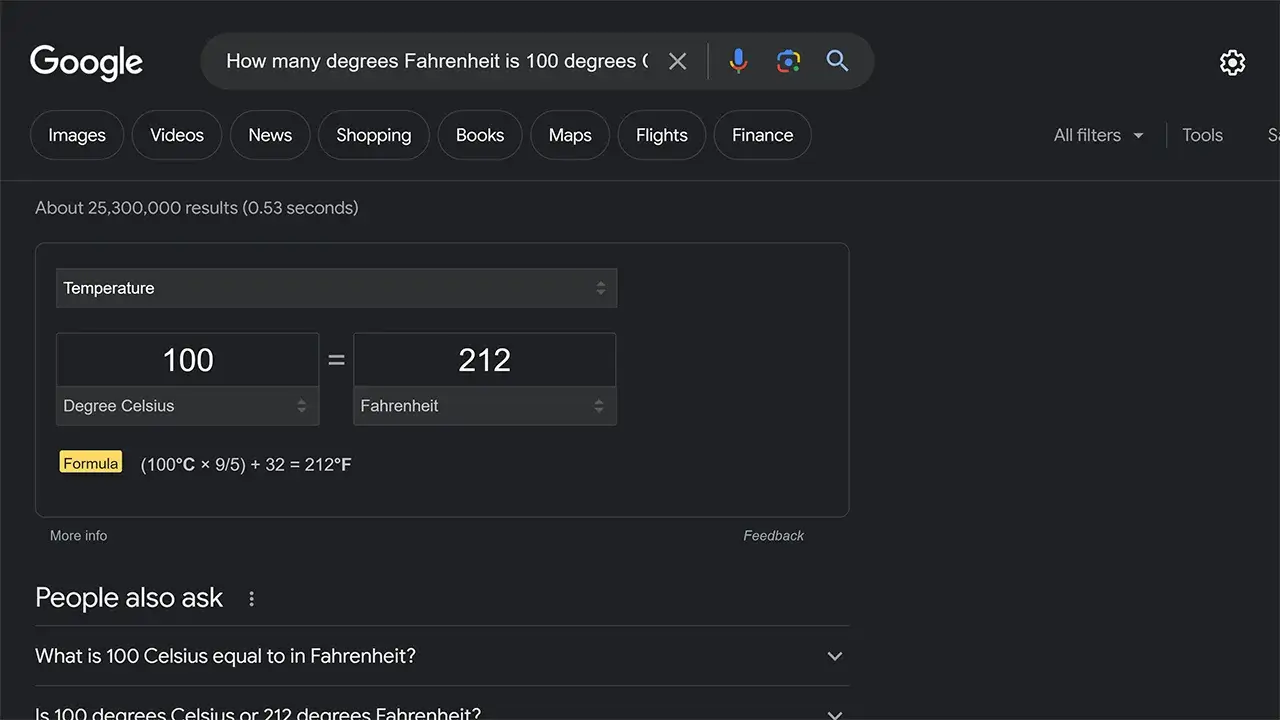Screen dimensions: 1280x720
Task: Switch to Videos results
Action: coord(177,135)
